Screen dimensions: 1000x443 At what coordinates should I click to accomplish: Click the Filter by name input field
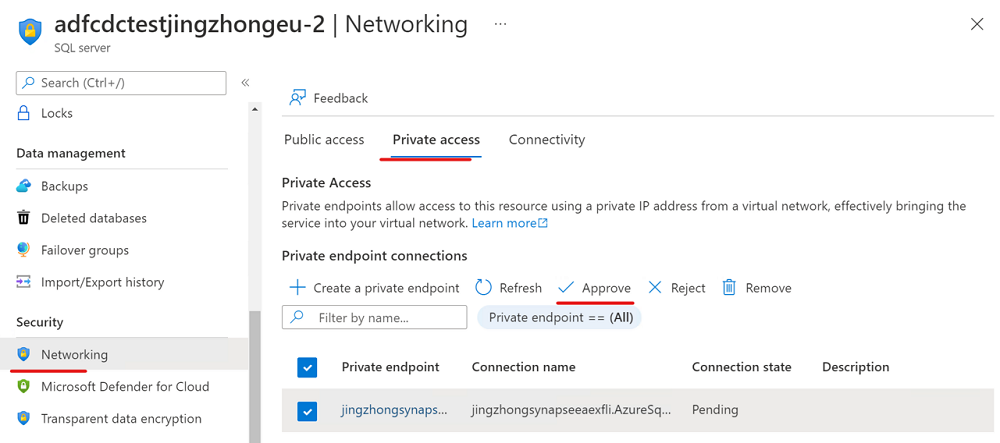pos(385,317)
